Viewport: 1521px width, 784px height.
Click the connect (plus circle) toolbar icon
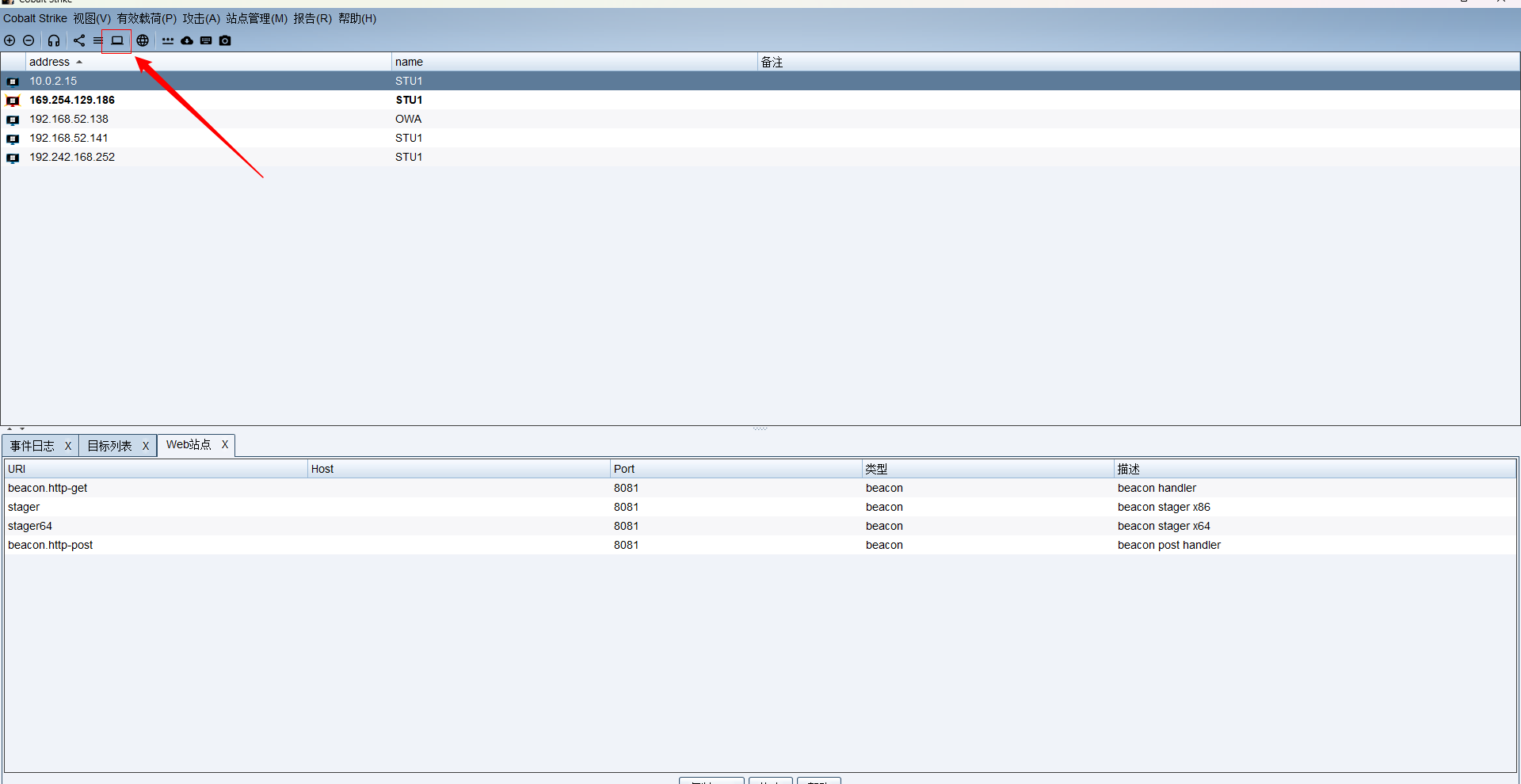[x=10, y=40]
